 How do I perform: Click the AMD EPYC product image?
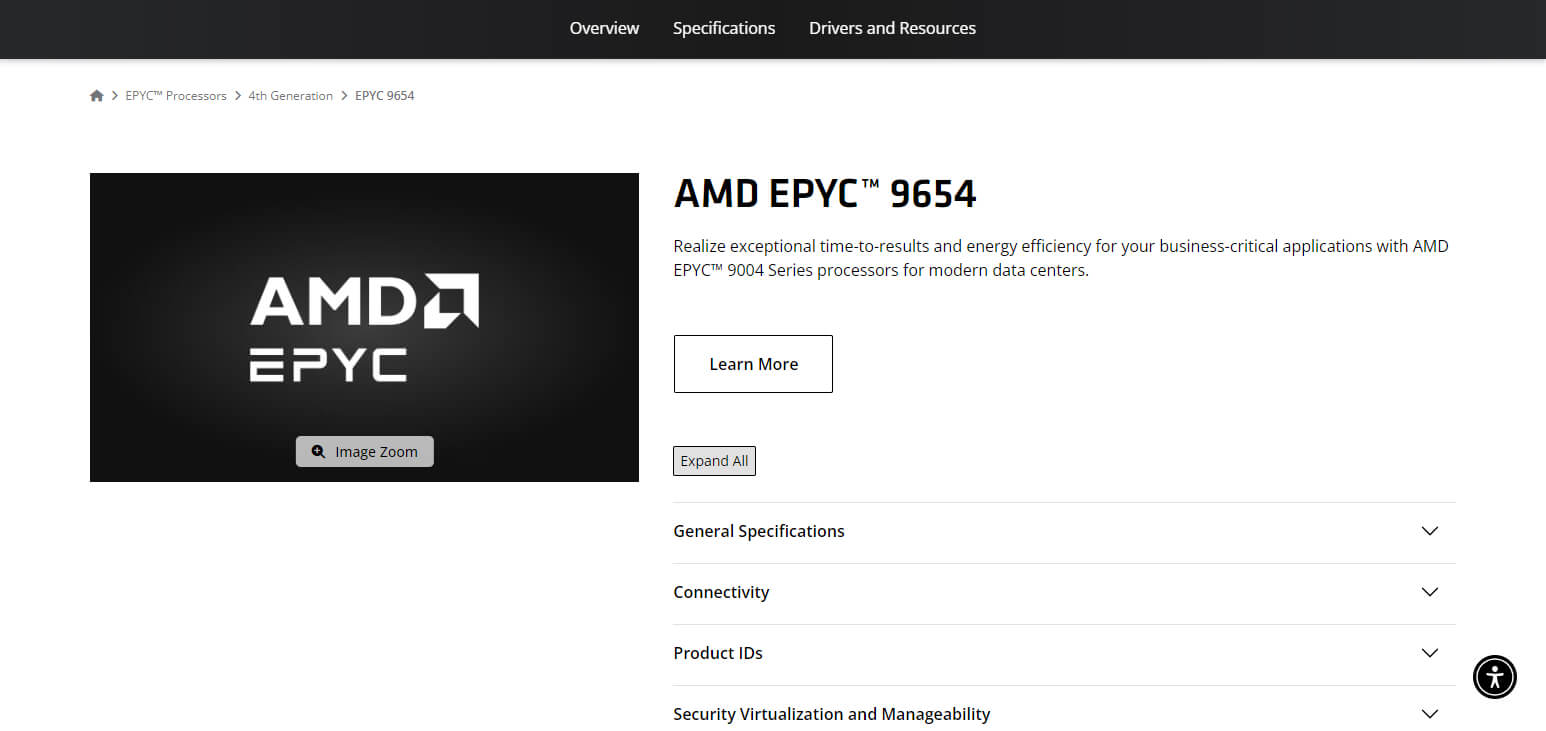pos(364,327)
